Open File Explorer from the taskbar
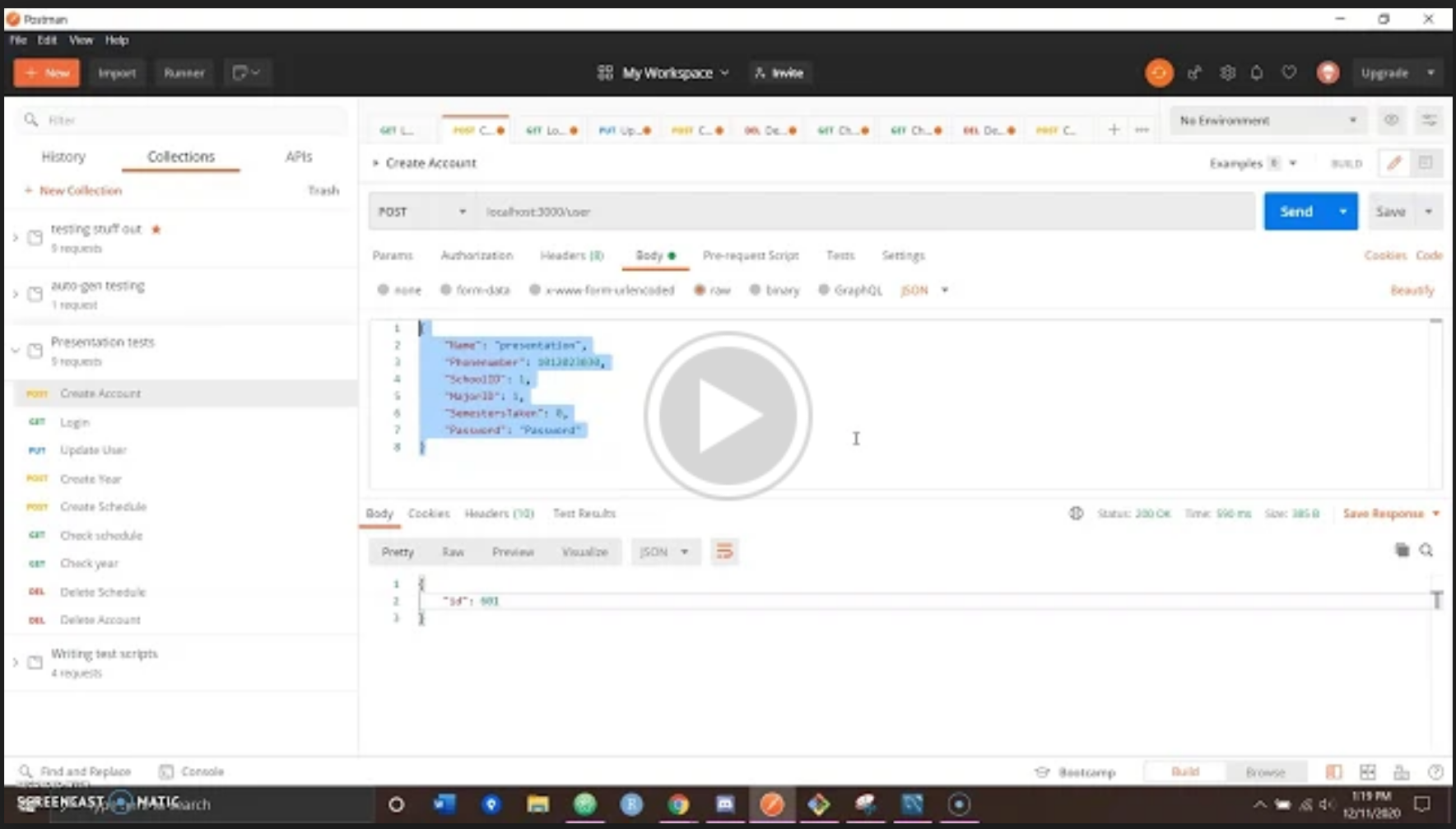 click(538, 804)
